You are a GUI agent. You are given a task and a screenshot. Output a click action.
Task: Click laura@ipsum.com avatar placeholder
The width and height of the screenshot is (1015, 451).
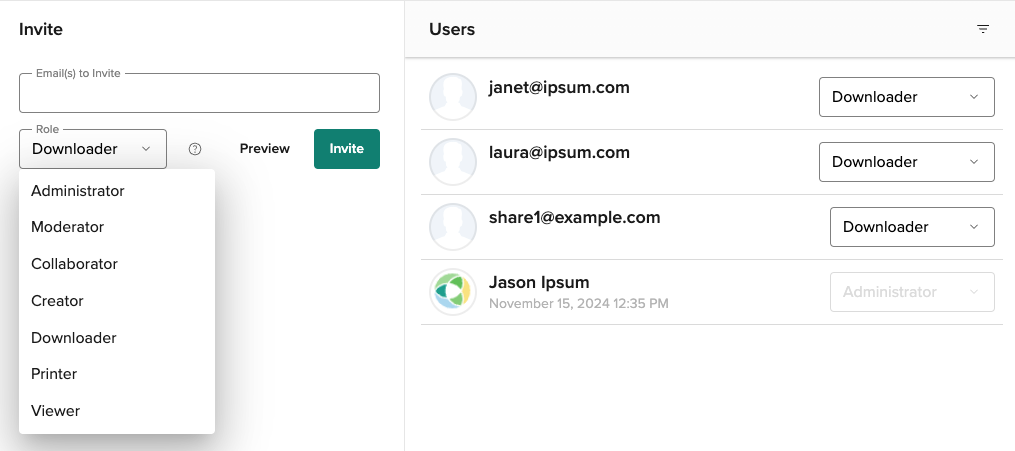pyautogui.click(x=453, y=162)
